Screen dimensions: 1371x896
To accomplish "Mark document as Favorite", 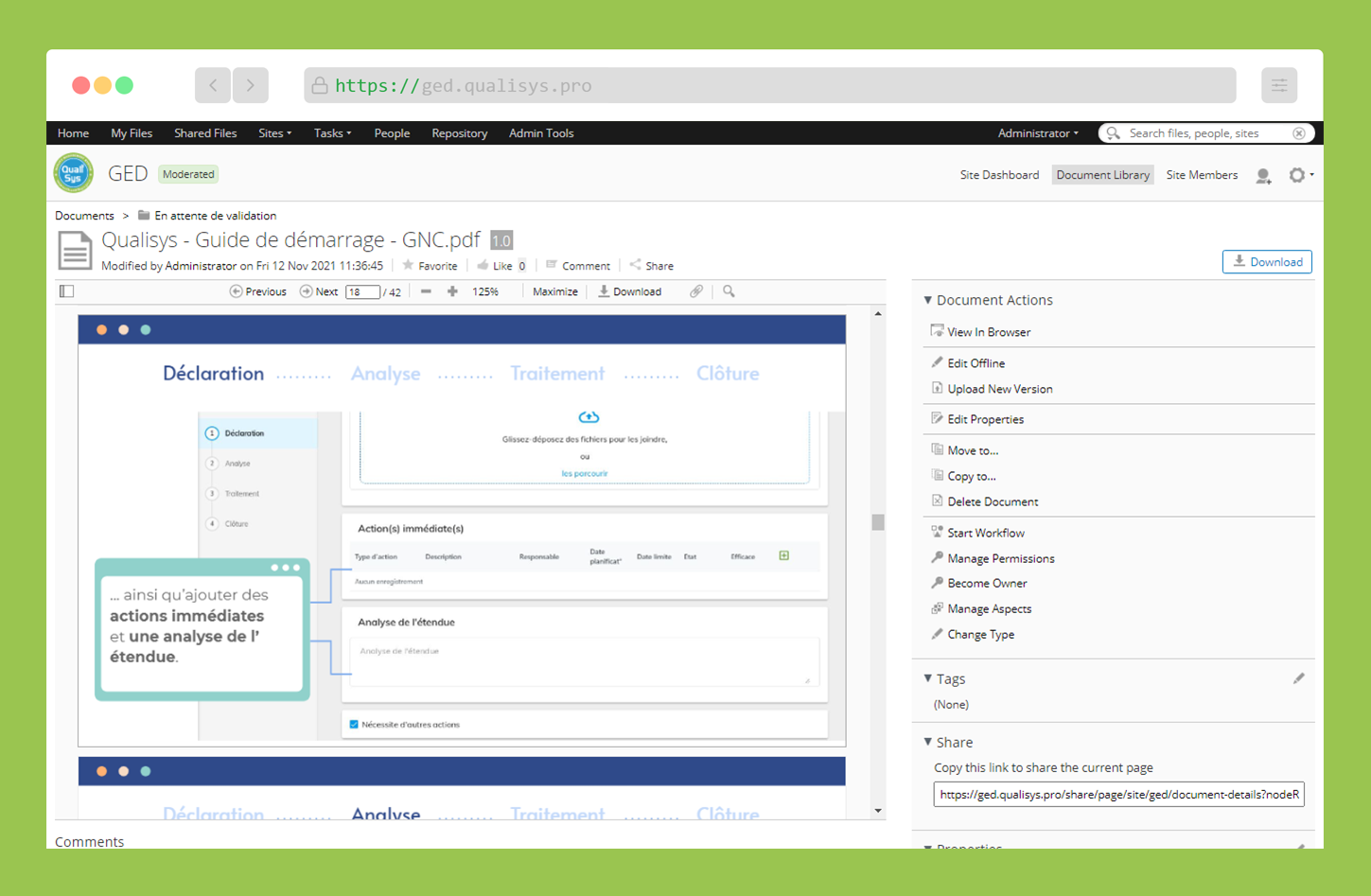I will [430, 266].
